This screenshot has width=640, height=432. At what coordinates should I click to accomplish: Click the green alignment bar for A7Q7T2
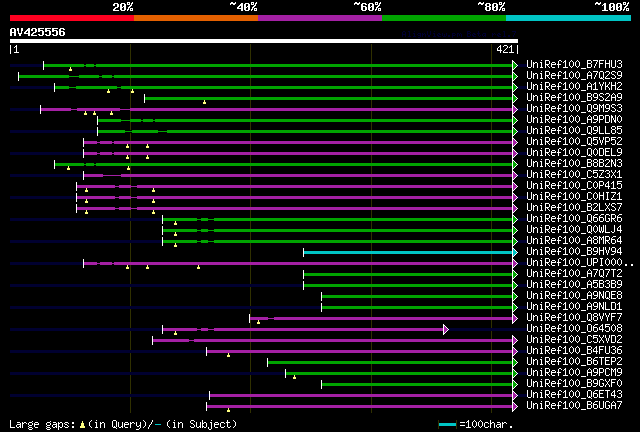[408, 274]
